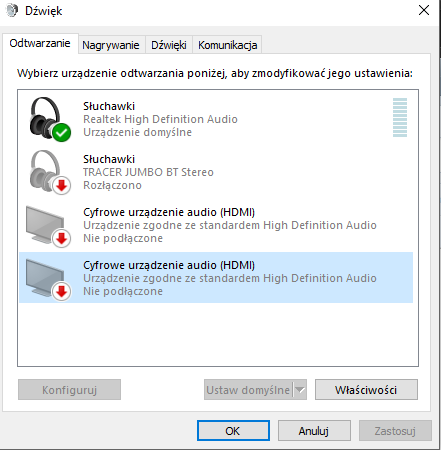Click the Realtek volume level meter
This screenshot has width=441, height=450.
[x=400, y=117]
